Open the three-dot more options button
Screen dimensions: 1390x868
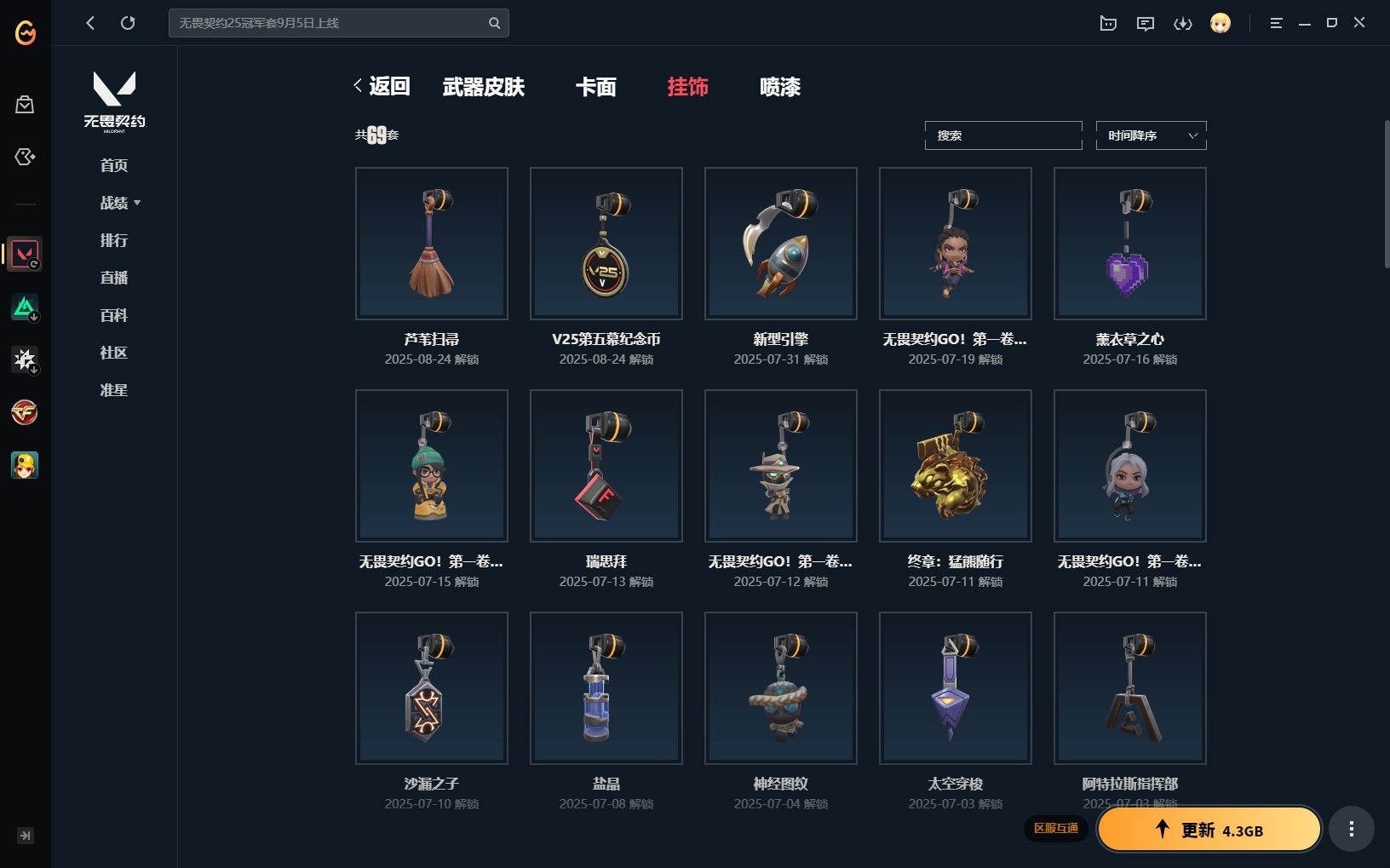[x=1352, y=829]
